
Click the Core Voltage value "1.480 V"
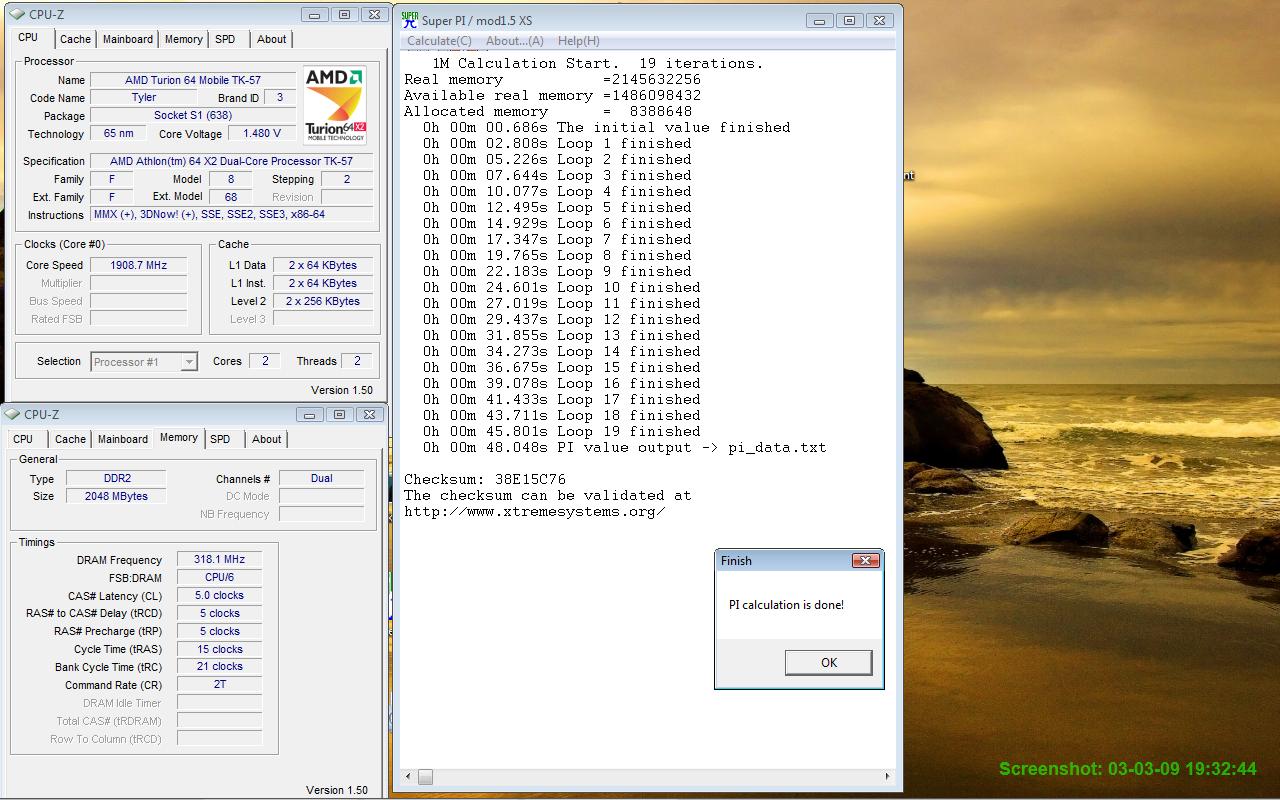click(263, 134)
